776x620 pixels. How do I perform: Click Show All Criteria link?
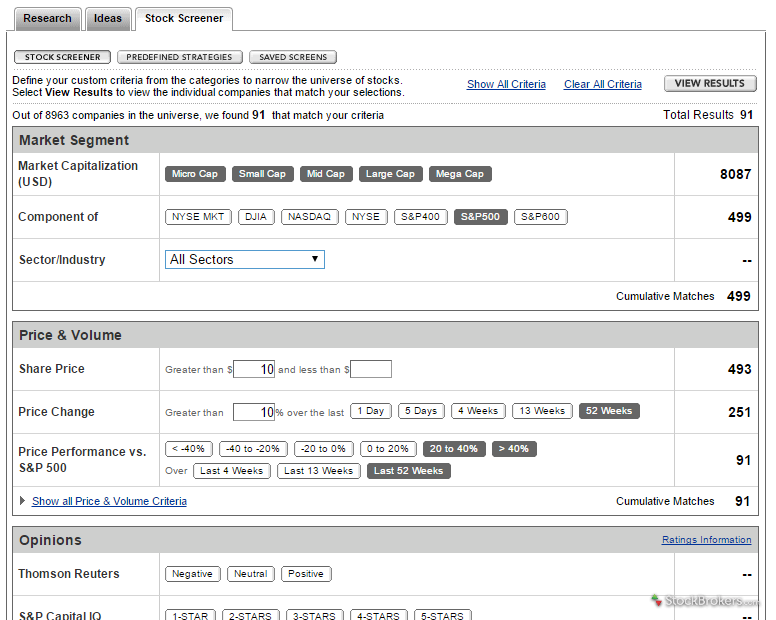click(506, 84)
